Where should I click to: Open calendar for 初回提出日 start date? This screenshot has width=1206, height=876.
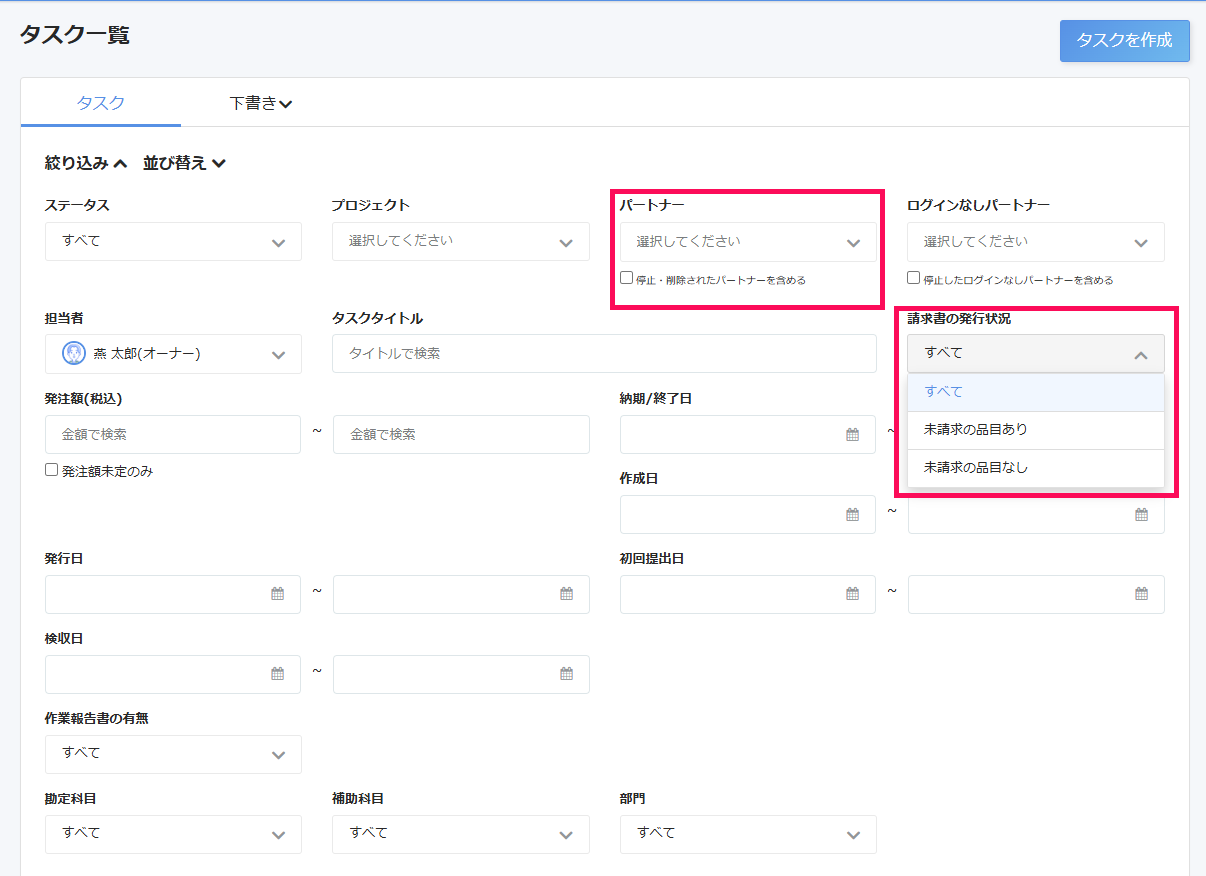click(x=853, y=594)
